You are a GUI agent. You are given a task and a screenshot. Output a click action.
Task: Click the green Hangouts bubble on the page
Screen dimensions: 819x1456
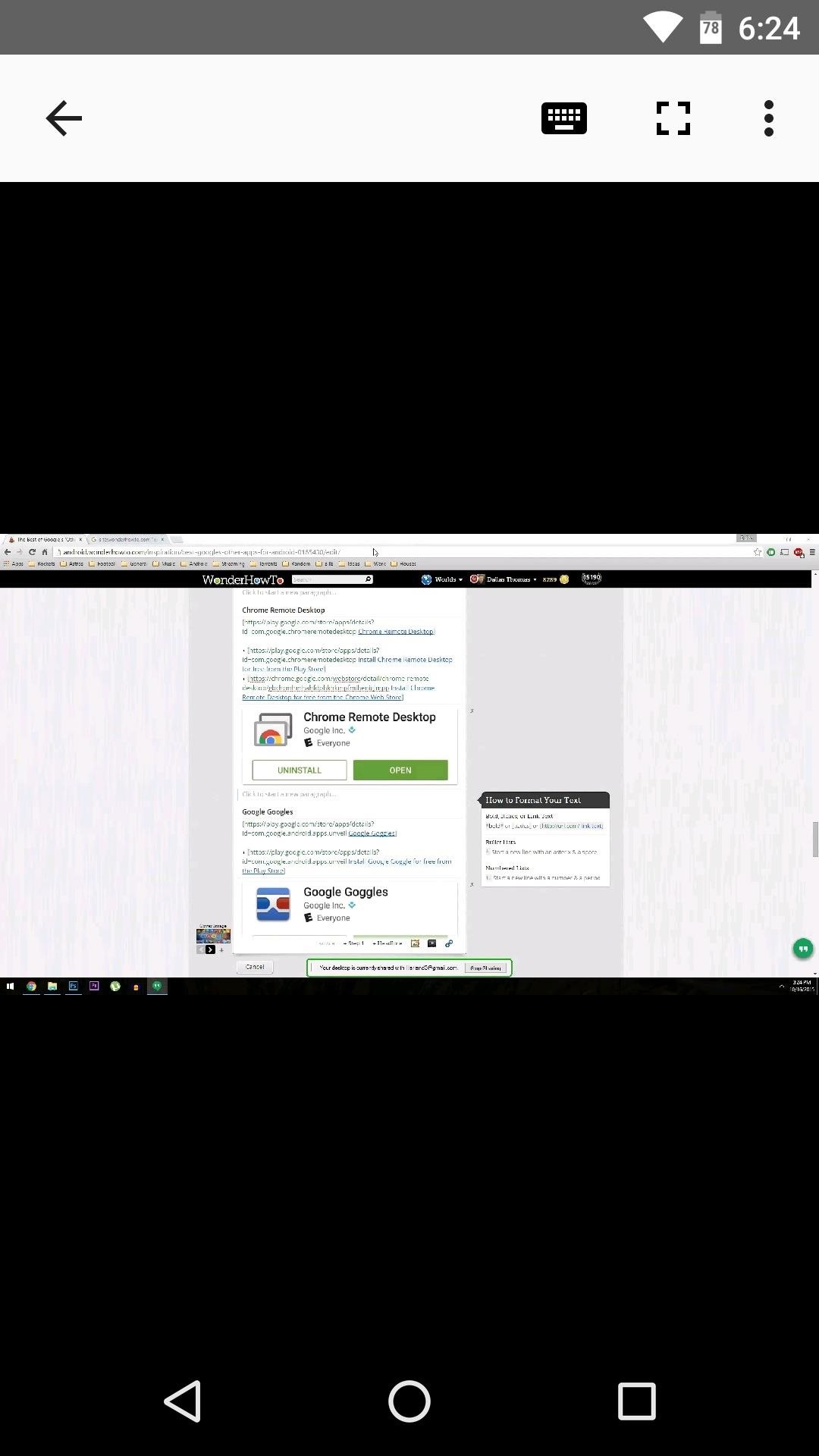tap(802, 948)
